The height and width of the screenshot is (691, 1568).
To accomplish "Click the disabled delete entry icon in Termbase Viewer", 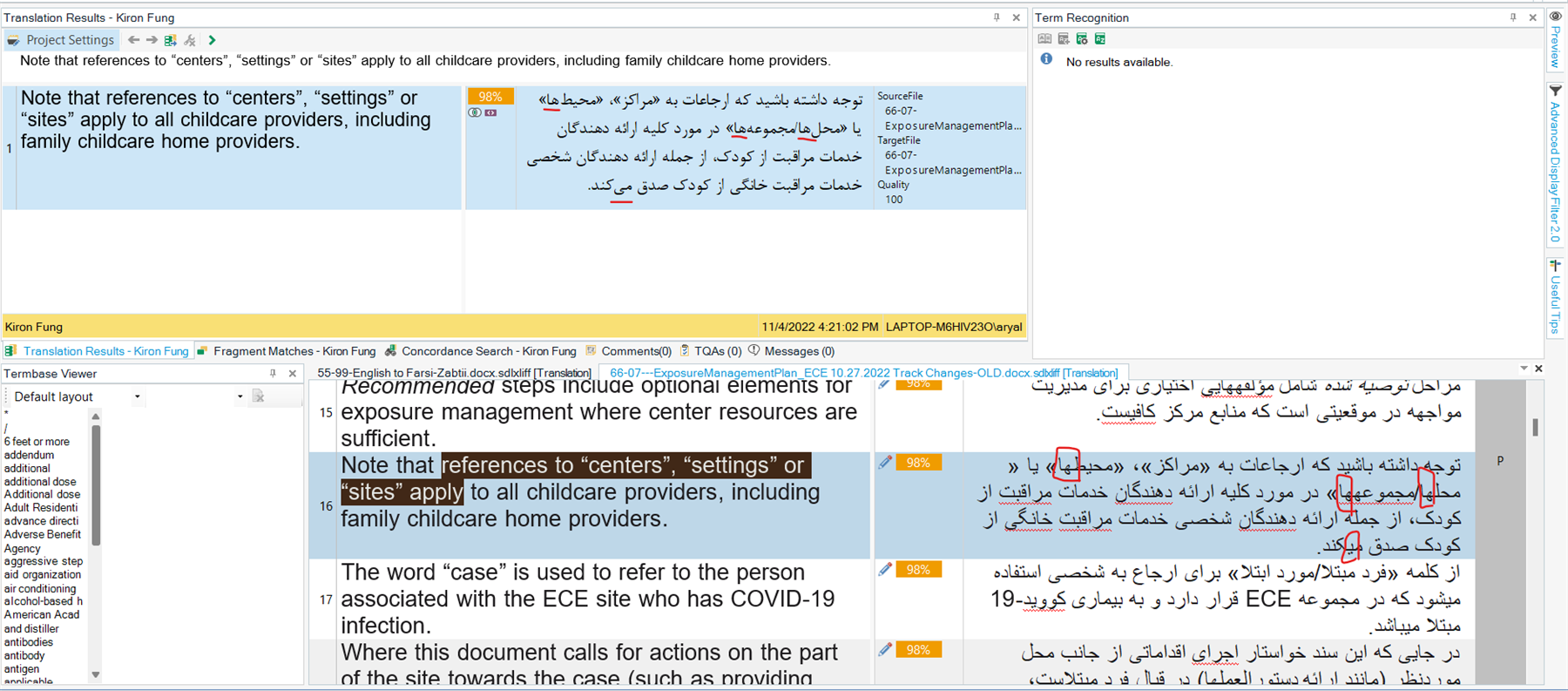I will pyautogui.click(x=259, y=396).
